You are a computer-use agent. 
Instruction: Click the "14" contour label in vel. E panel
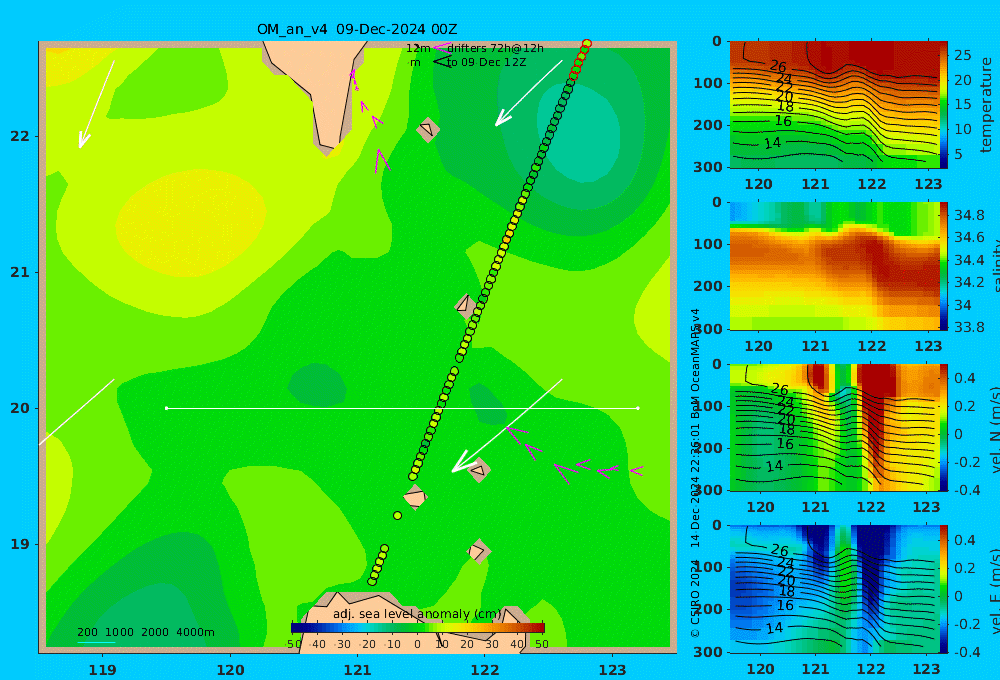pos(774,628)
